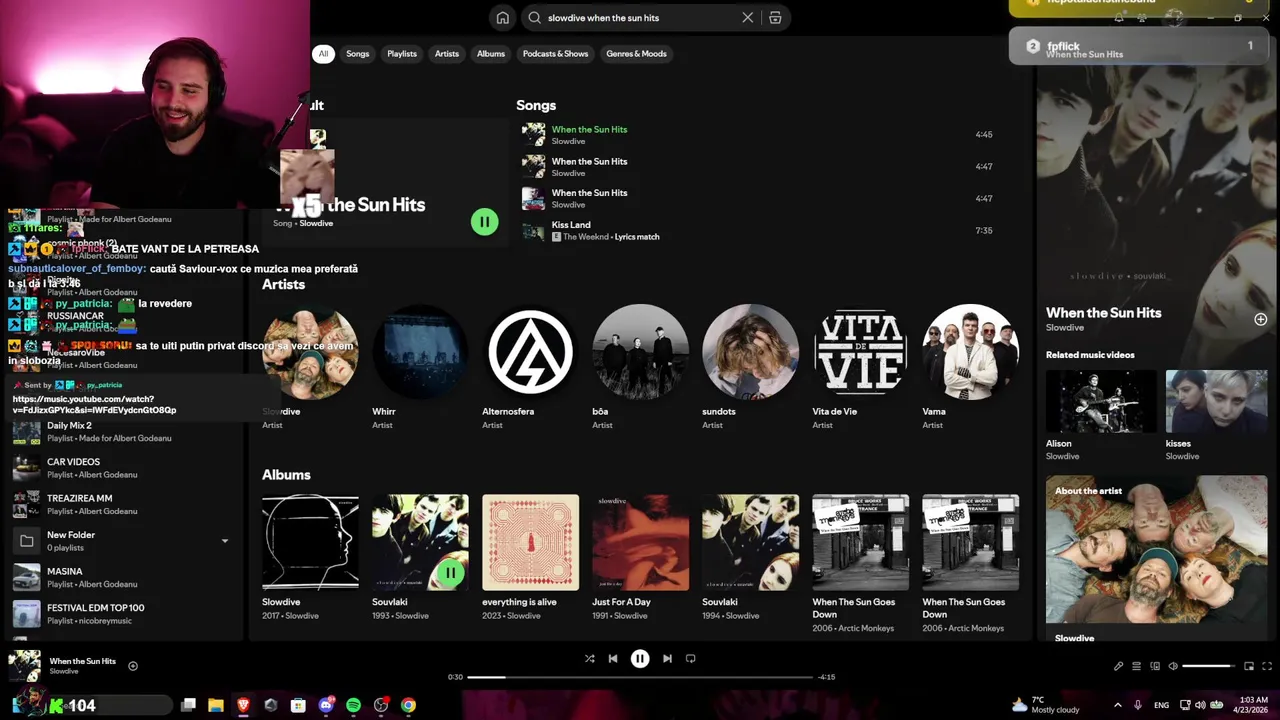Enter full screen mode icon
The image size is (1280, 720).
[1267, 666]
